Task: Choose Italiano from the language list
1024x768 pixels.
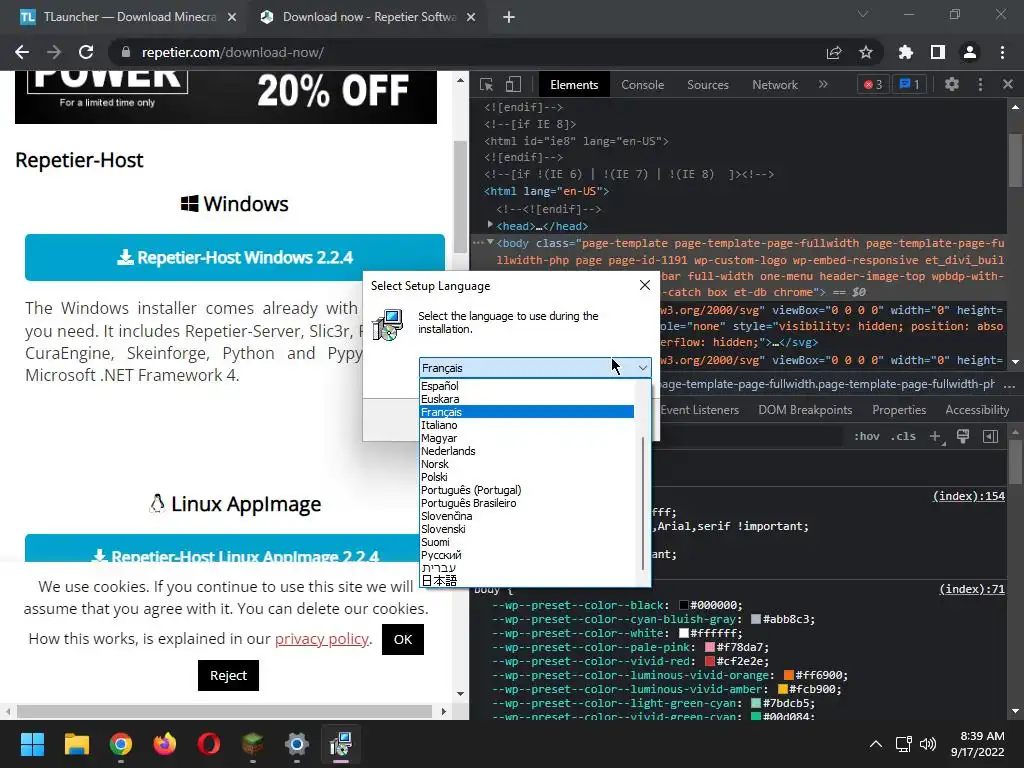Action: click(526, 425)
